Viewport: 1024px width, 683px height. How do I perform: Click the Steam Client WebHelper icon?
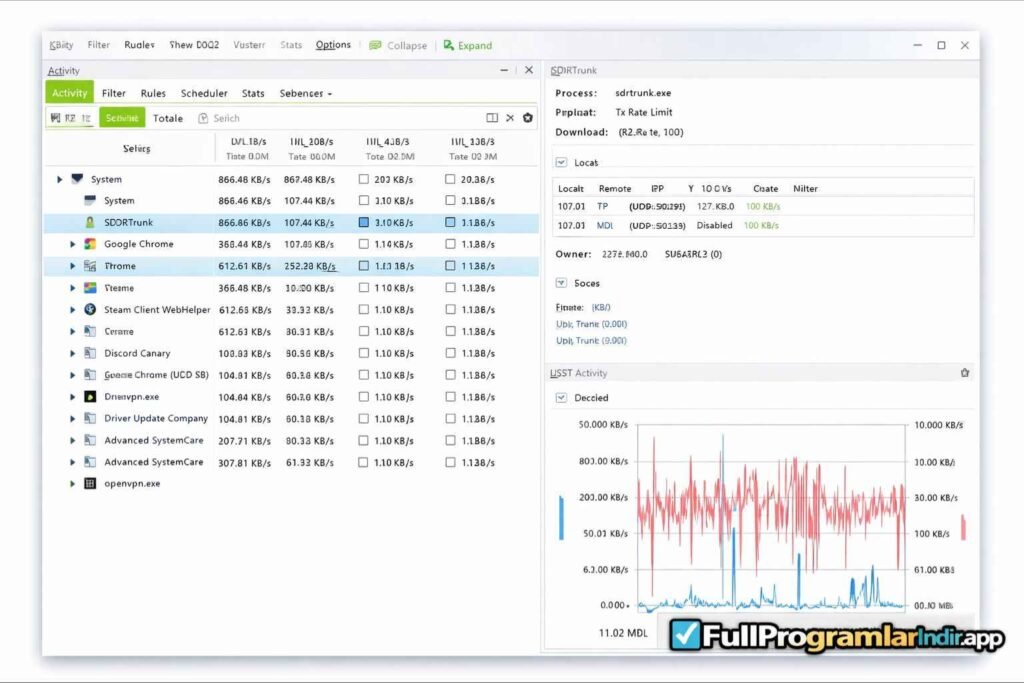90,310
